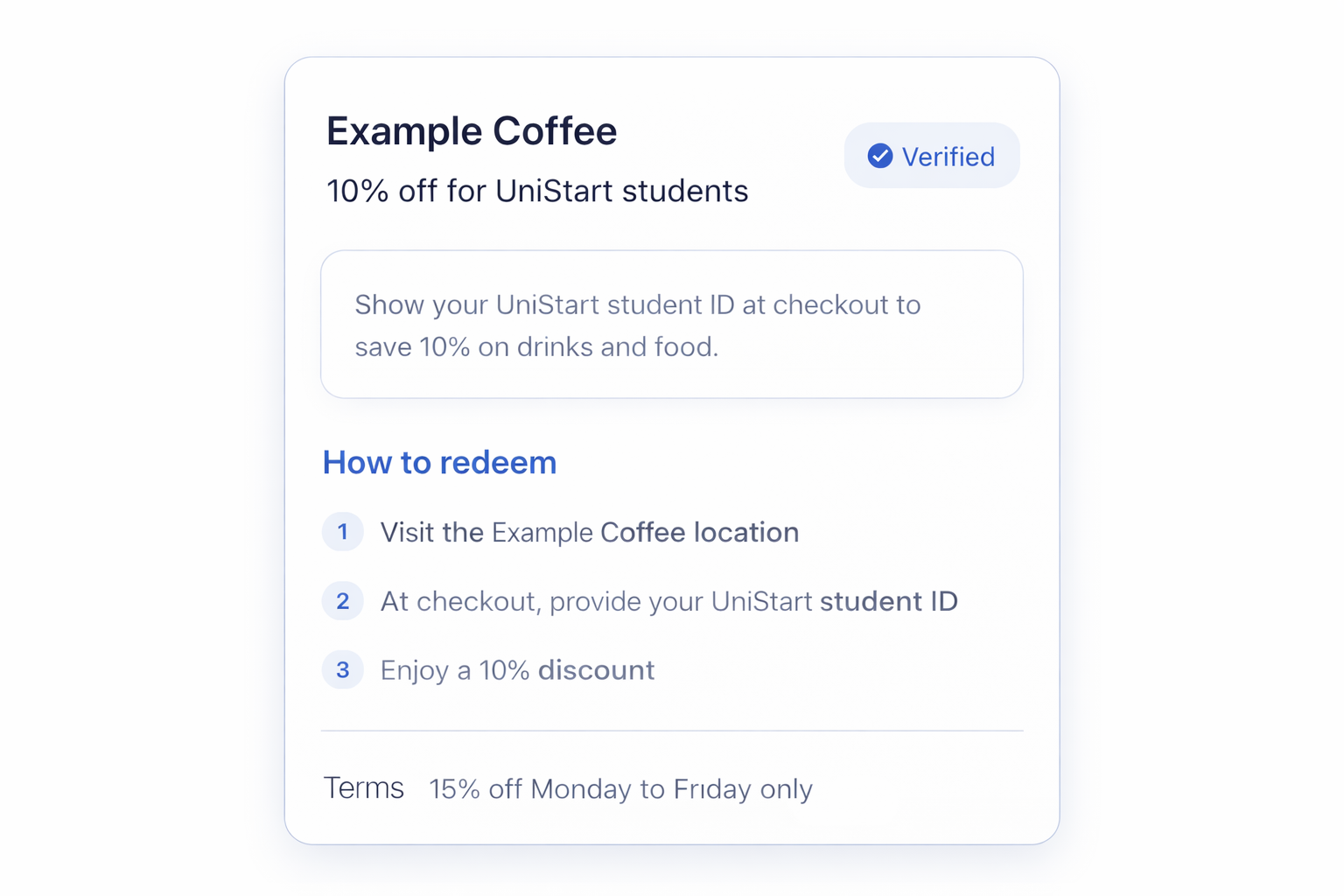Click the step 3 number badge

[343, 669]
